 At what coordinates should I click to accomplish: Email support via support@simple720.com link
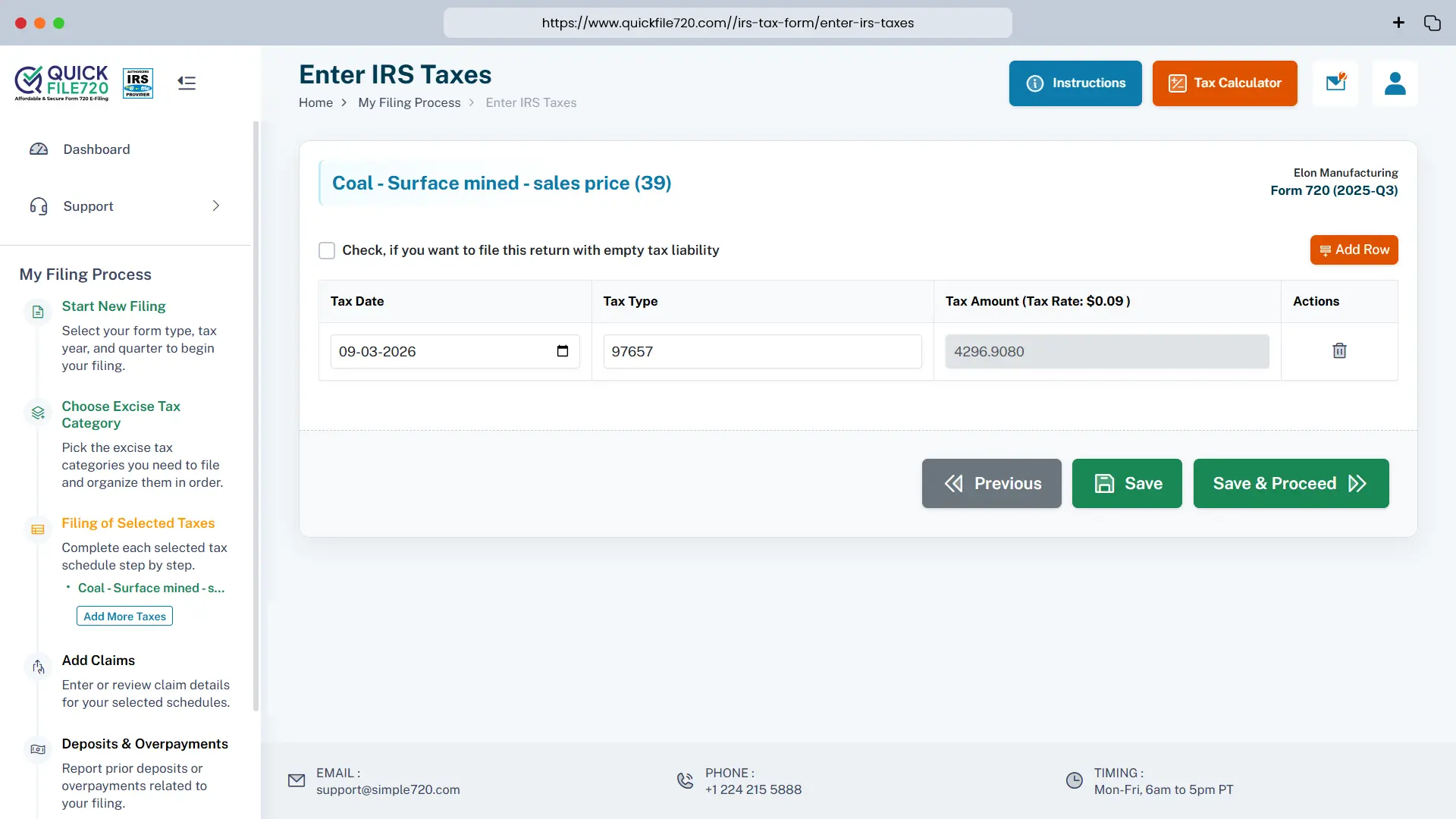click(x=388, y=789)
